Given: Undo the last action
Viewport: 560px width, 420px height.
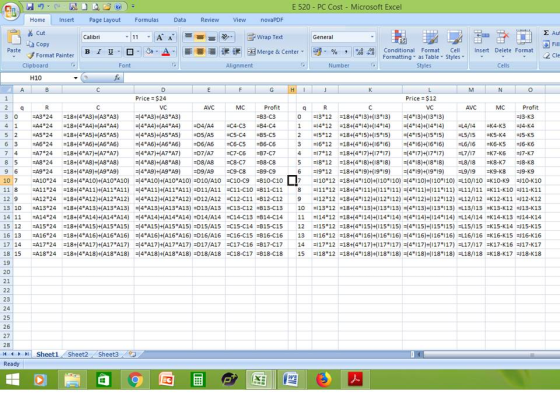Looking at the screenshot, I should 41,6.
